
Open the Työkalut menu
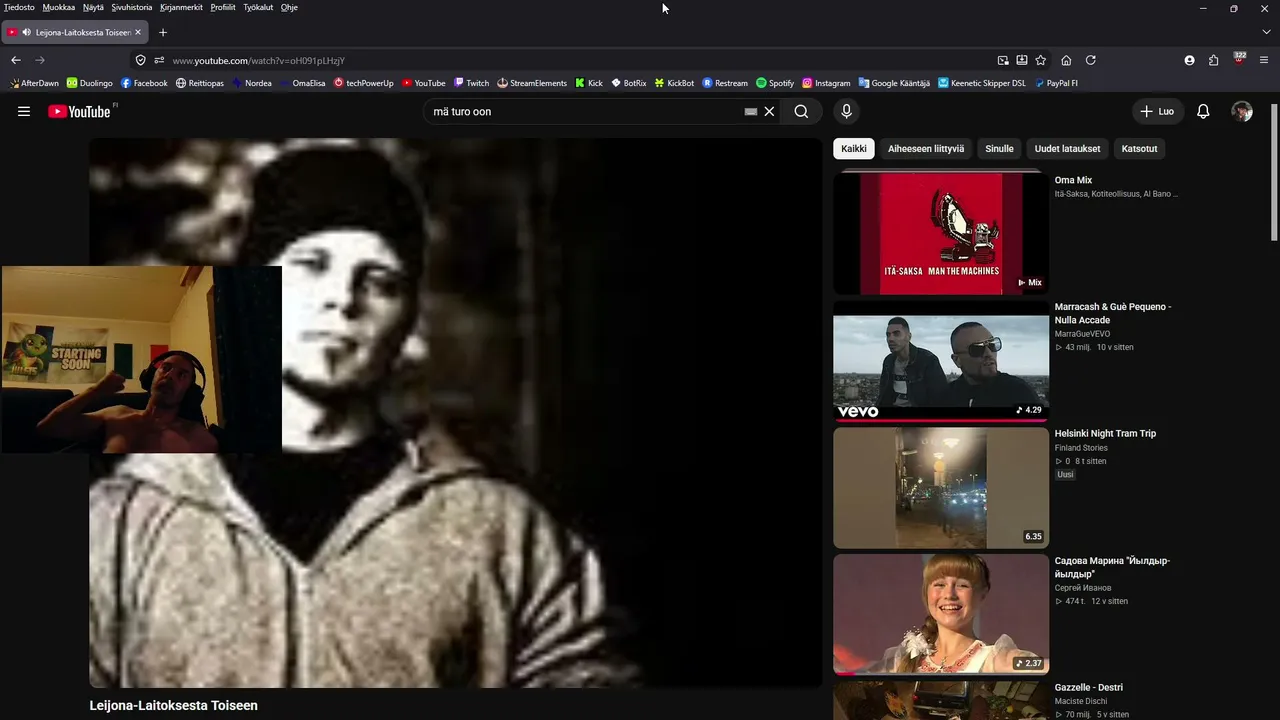click(x=258, y=7)
